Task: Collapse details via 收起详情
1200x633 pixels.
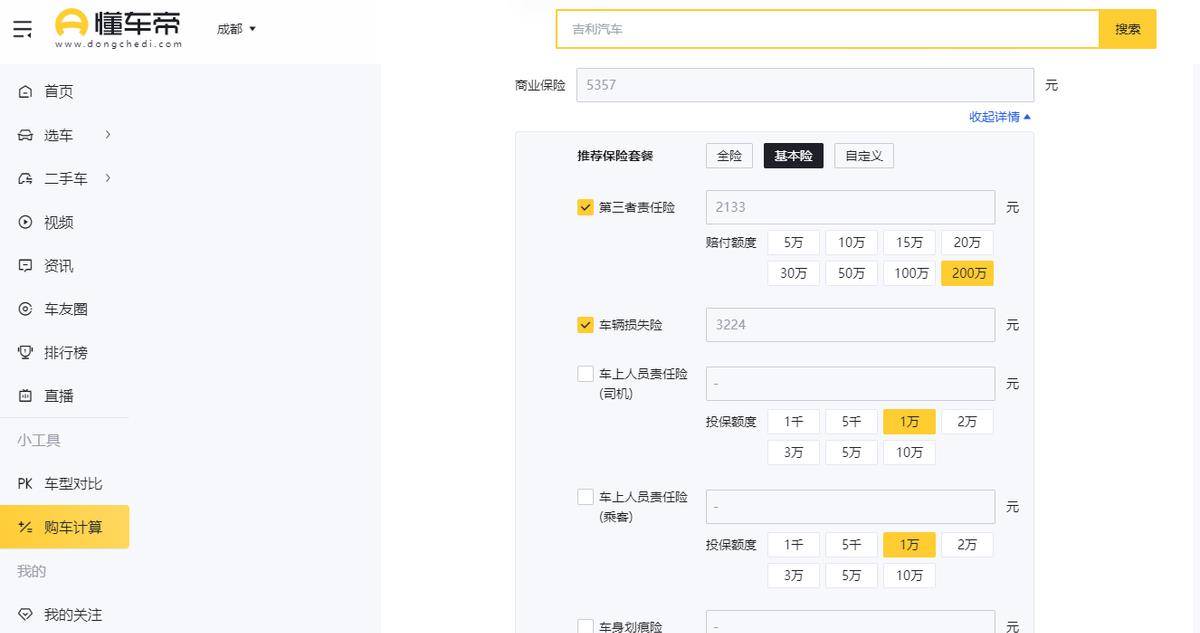Action: pos(999,117)
